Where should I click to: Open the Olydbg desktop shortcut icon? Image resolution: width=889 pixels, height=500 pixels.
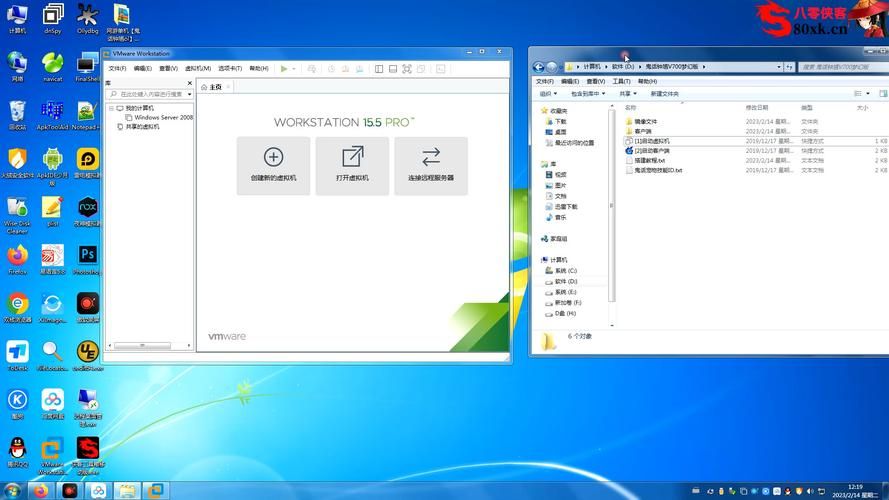(x=87, y=19)
